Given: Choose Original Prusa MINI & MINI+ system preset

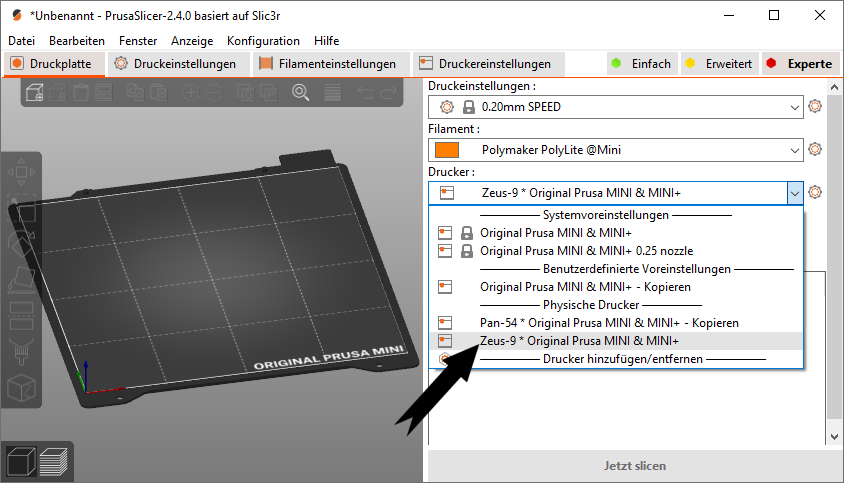Looking at the screenshot, I should point(616,233).
